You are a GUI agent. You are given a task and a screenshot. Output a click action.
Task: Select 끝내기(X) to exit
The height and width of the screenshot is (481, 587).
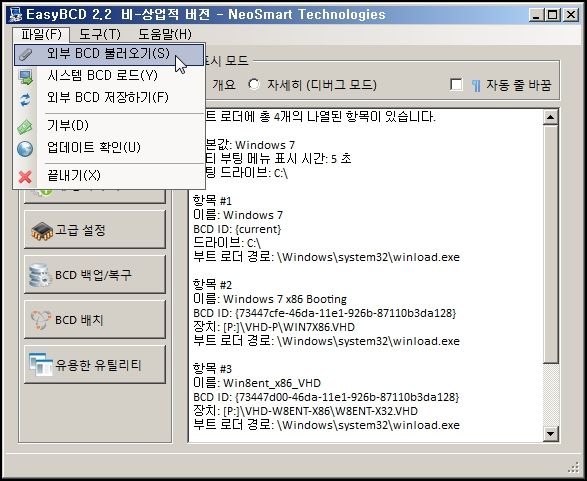click(109, 176)
